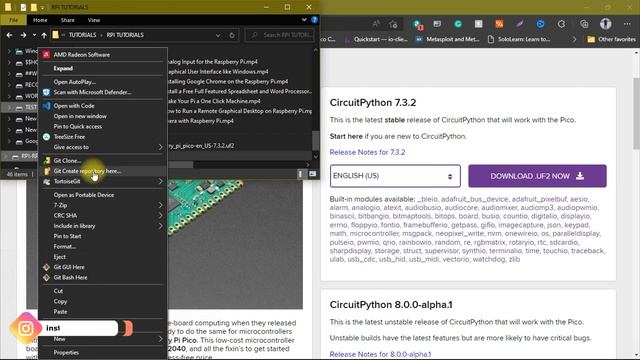Image resolution: width=640 pixels, height=360 pixels.
Task: Expand the New submenu arrow
Action: [160, 339]
